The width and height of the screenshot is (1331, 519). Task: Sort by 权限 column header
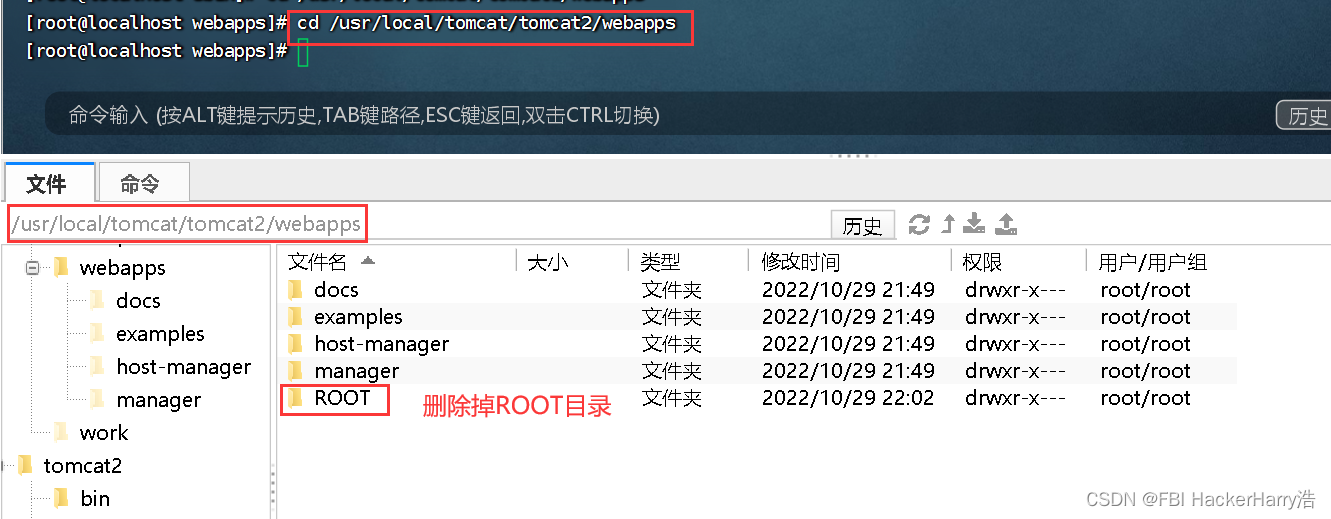pyautogui.click(x=1017, y=262)
